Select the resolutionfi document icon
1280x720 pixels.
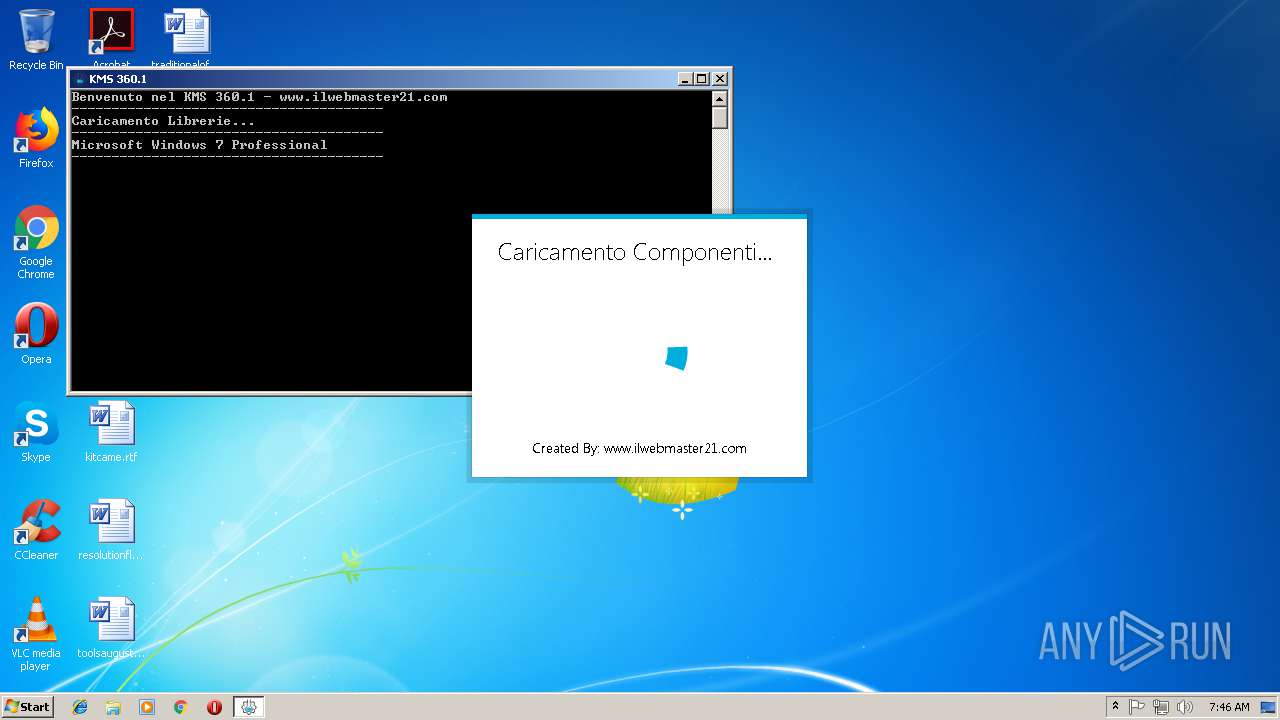click(x=111, y=530)
